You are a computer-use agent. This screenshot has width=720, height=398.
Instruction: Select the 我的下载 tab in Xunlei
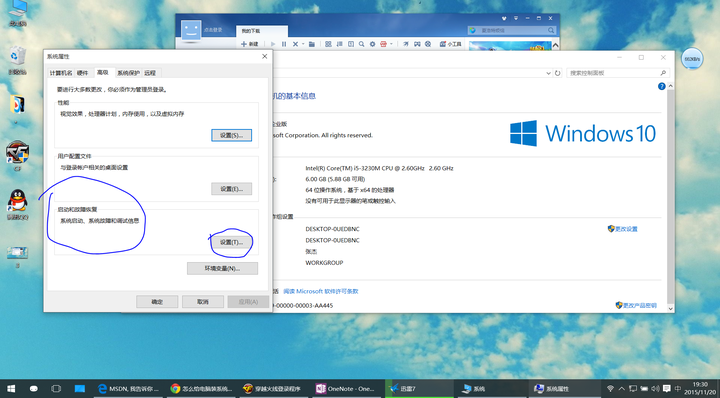click(x=262, y=31)
